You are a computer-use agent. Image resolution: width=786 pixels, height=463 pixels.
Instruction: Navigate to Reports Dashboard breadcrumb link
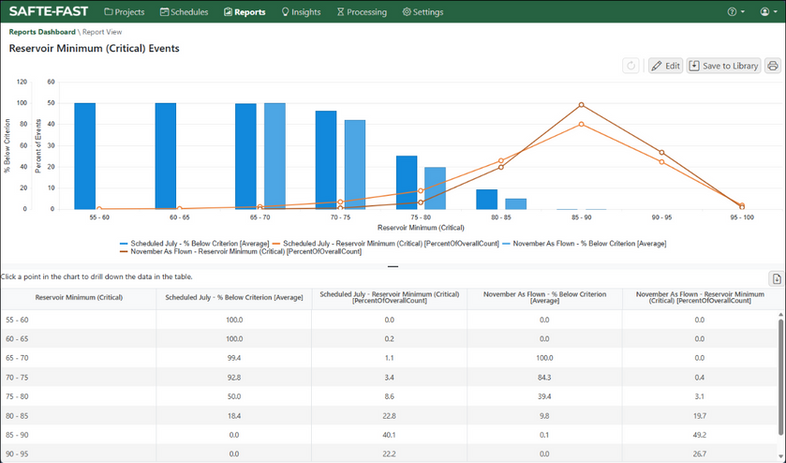(x=42, y=32)
